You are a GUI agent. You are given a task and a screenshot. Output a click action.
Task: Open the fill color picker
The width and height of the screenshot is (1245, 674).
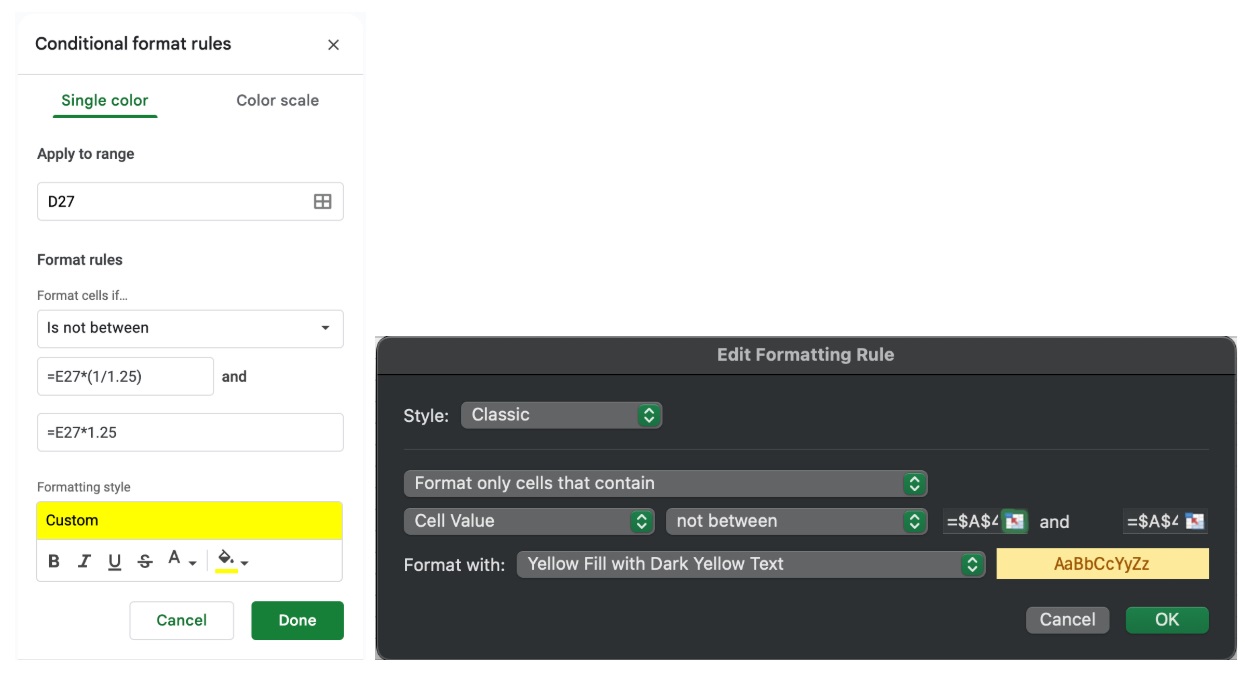click(232, 561)
